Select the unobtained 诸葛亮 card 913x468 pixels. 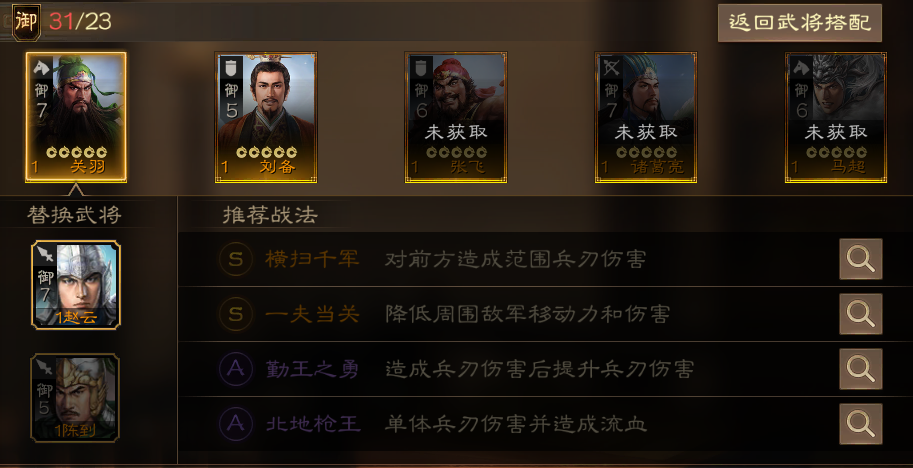pos(646,117)
